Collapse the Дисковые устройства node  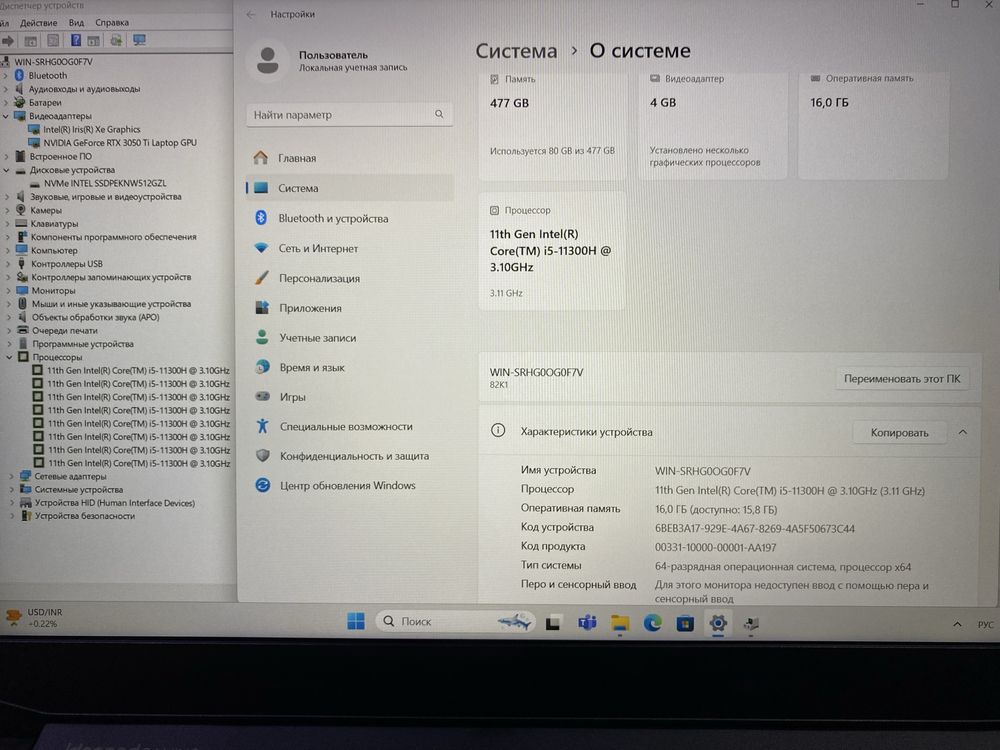tap(6, 170)
